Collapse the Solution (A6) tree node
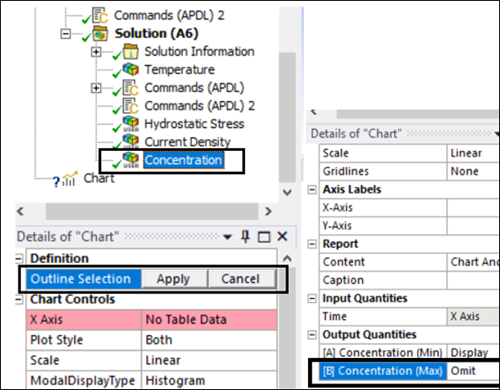Viewport: 500px width, 390px height. [x=66, y=34]
